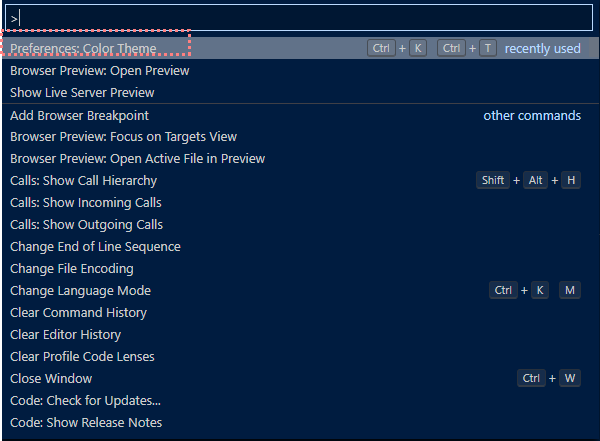Click the H key badge for Call Hierarchy
Screen dimensions: 600x441
coord(571,180)
